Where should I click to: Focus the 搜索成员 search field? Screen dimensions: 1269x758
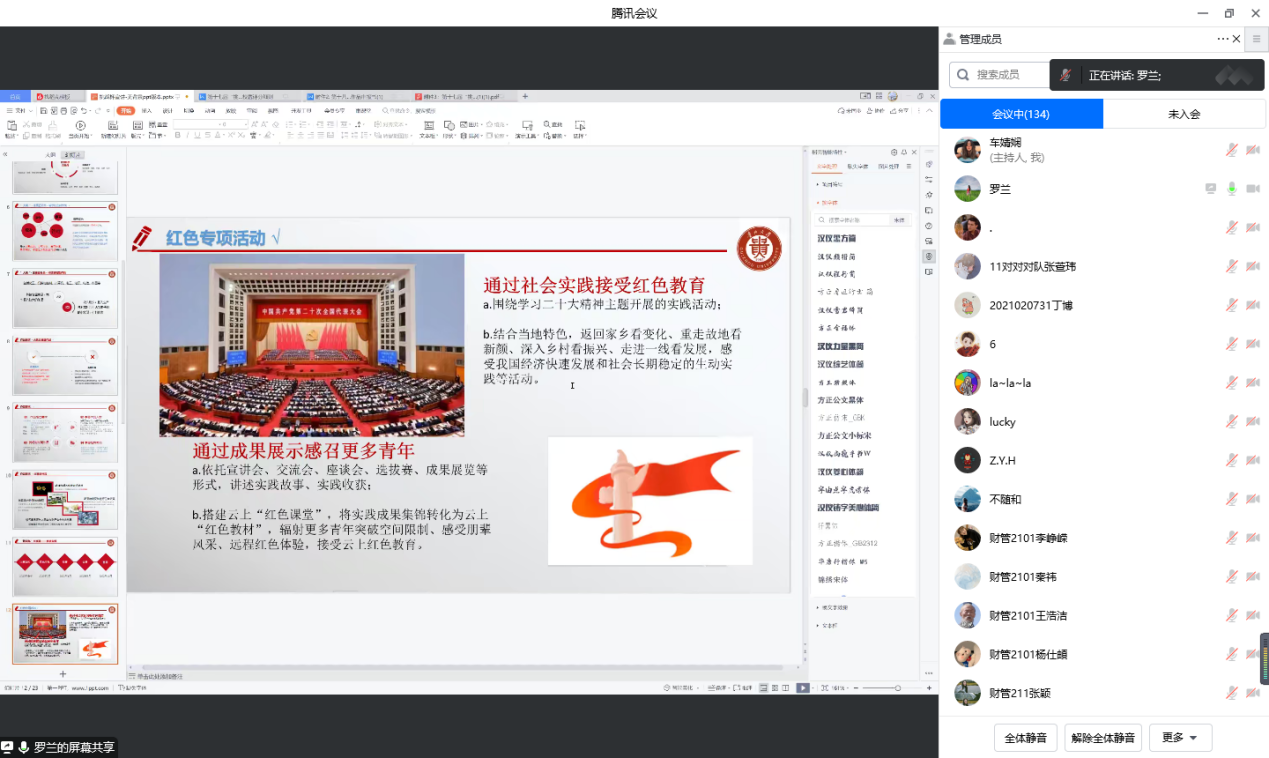(x=1000, y=75)
